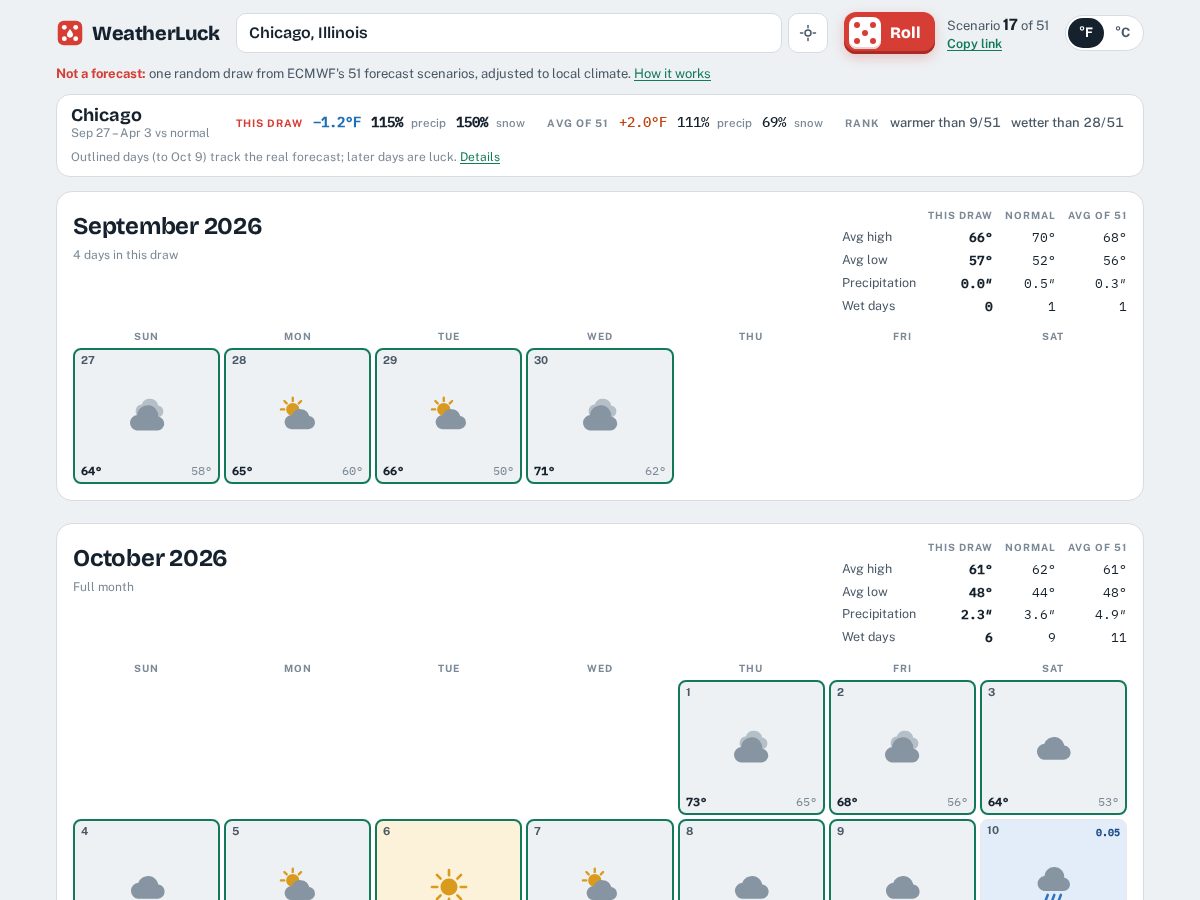The image size is (1200, 900).
Task: Click the overcast cloud icon on October 3
Action: click(1053, 748)
